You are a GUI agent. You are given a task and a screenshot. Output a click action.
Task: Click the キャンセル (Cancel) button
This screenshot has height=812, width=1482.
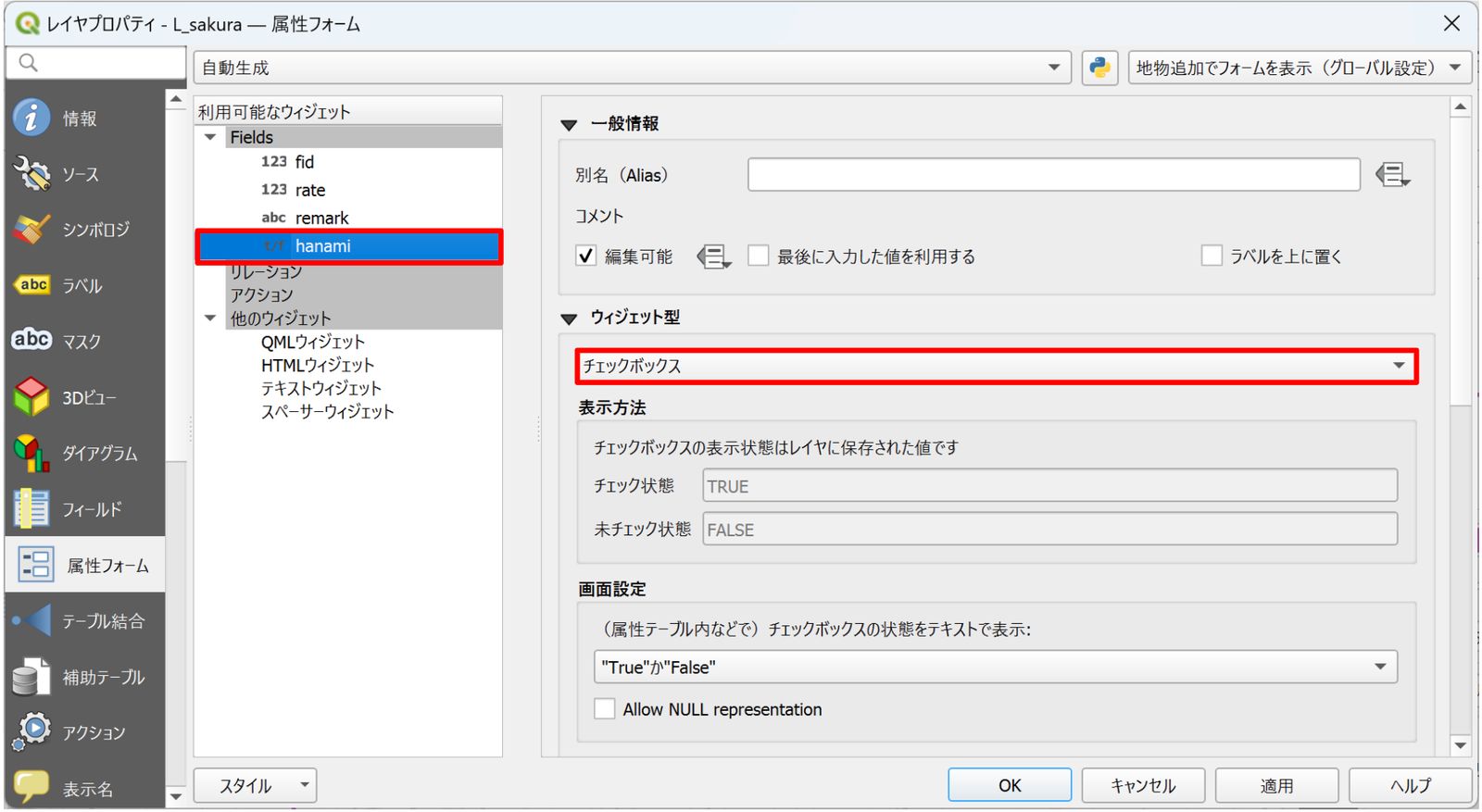click(x=1143, y=785)
